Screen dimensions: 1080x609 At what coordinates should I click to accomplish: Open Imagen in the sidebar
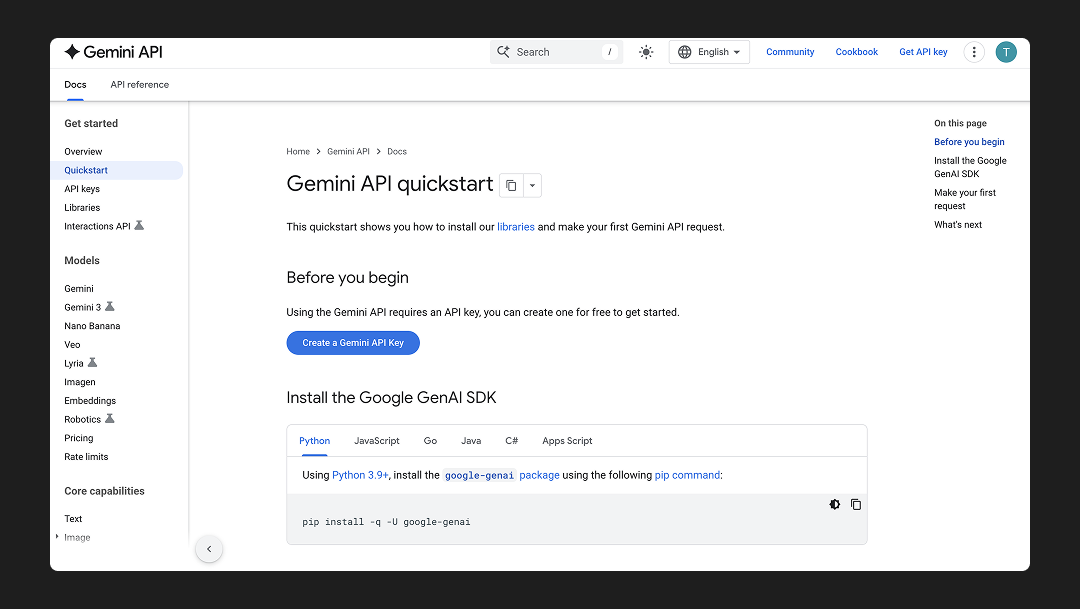point(80,382)
